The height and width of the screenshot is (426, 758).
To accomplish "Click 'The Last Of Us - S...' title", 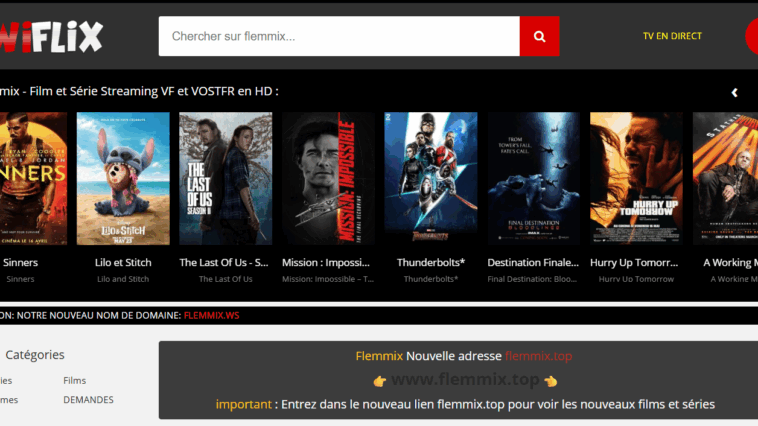I will pyautogui.click(x=224, y=263).
